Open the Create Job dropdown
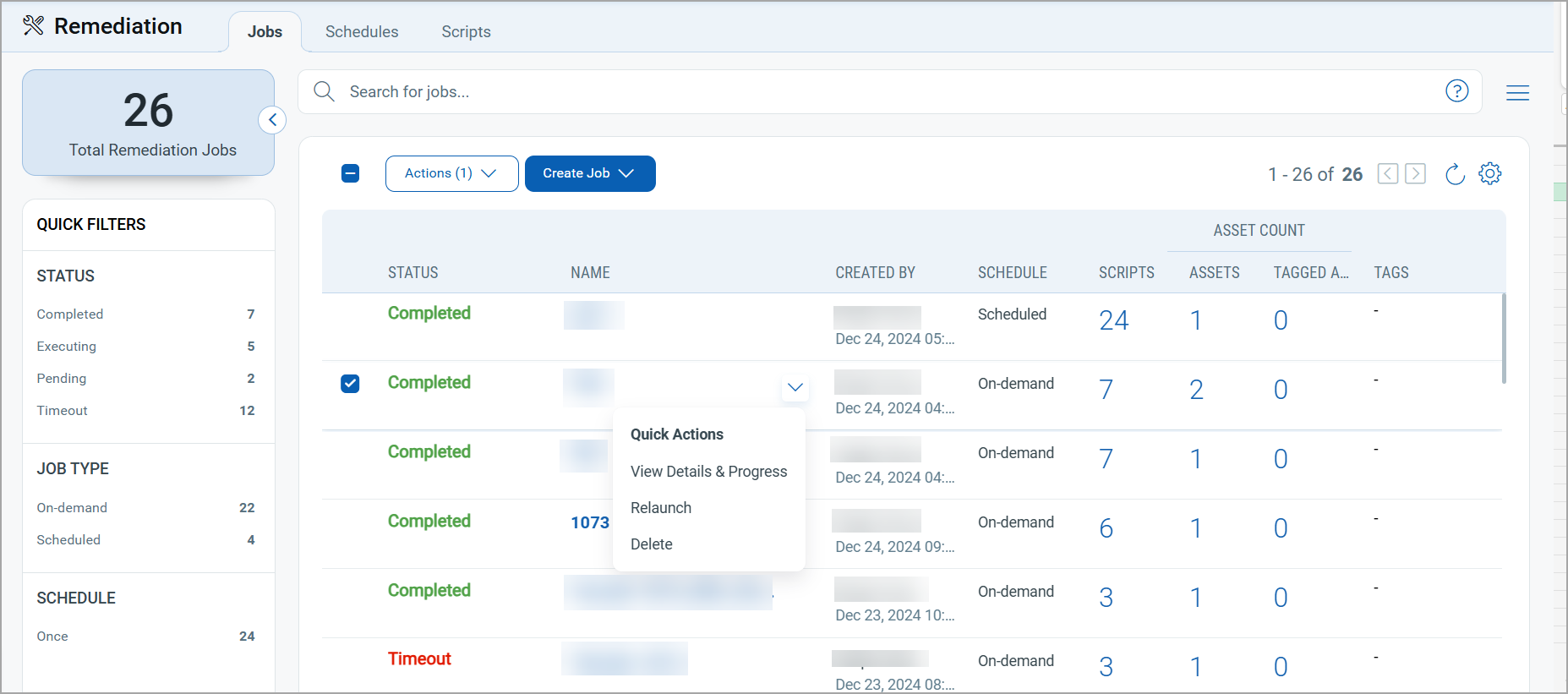1568x694 pixels. (x=590, y=173)
